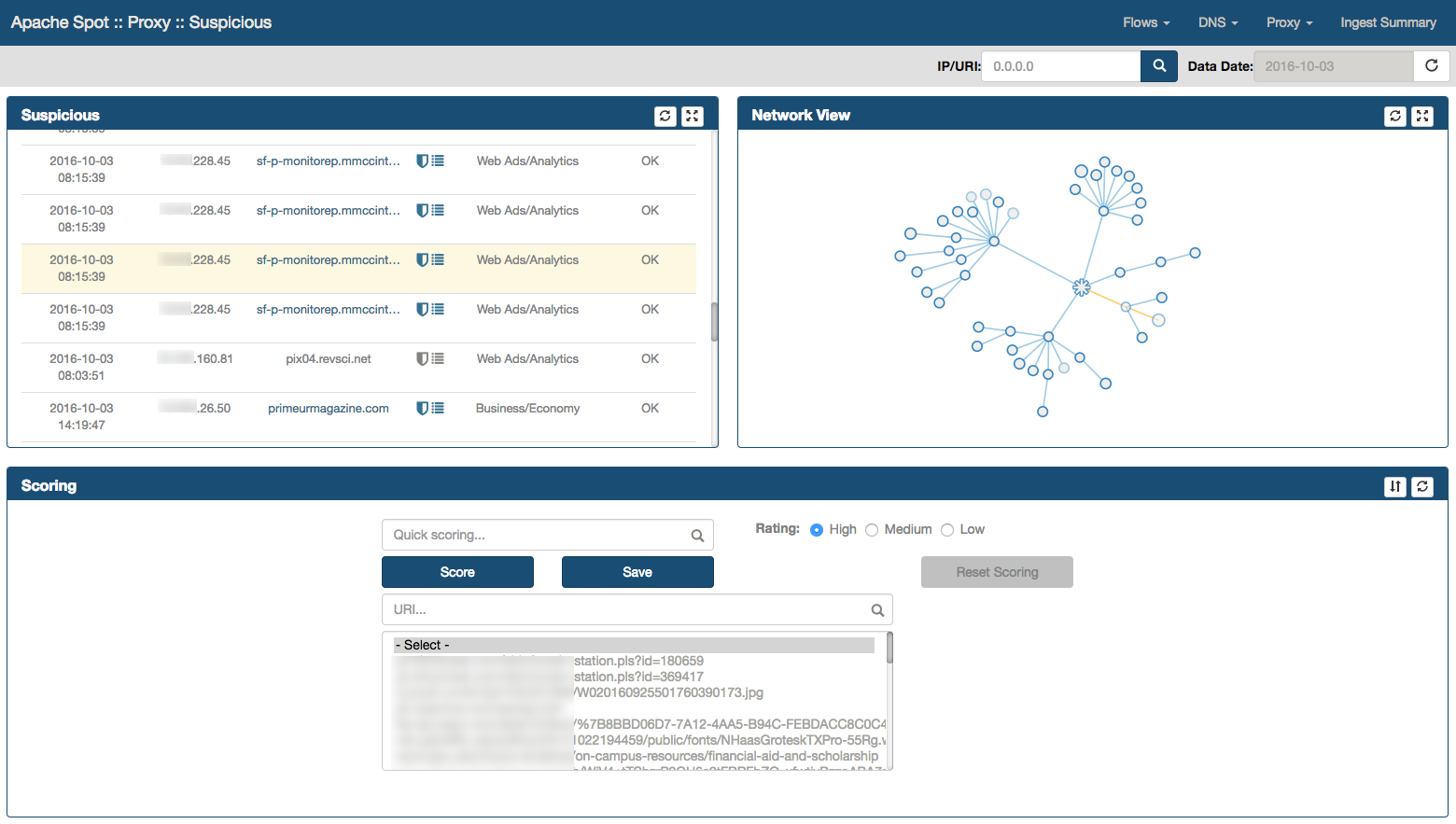Screen dimensions: 1456x824
Task: Refresh the Network View panel
Action: coord(1394,116)
